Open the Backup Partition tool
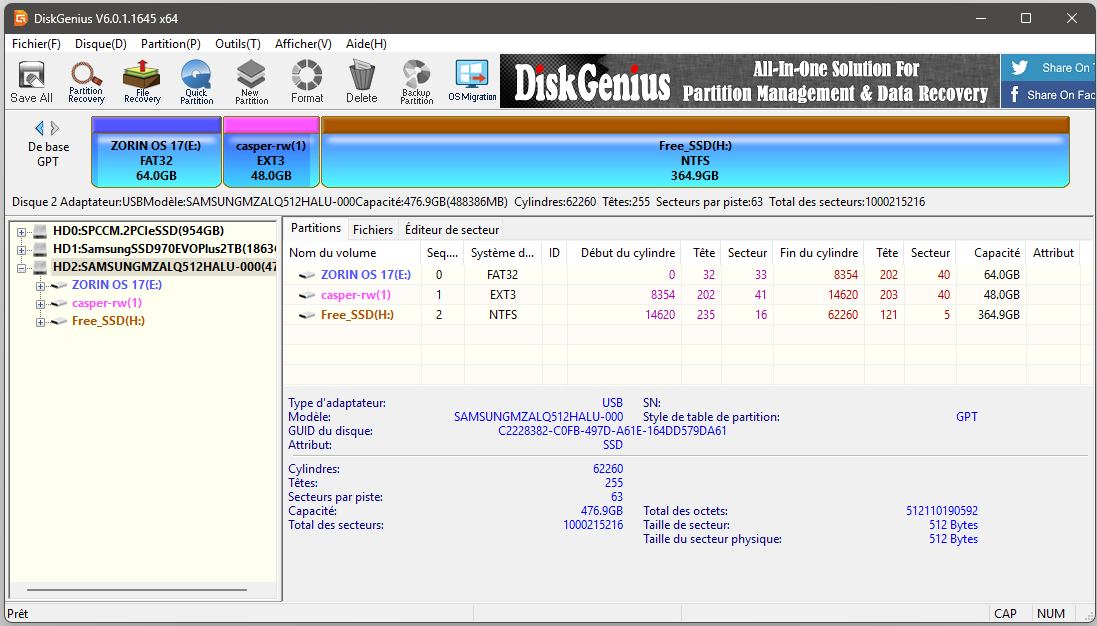This screenshot has width=1097, height=626. tap(417, 83)
